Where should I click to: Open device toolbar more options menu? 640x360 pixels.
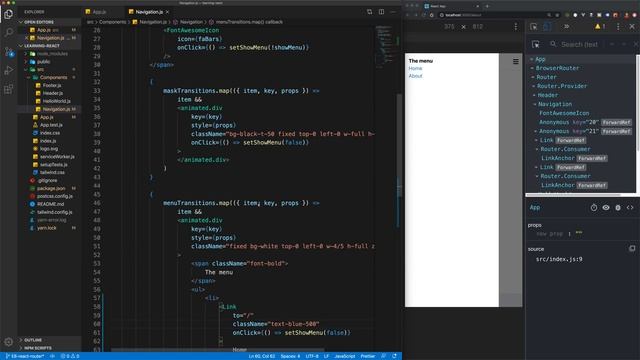coord(516,27)
